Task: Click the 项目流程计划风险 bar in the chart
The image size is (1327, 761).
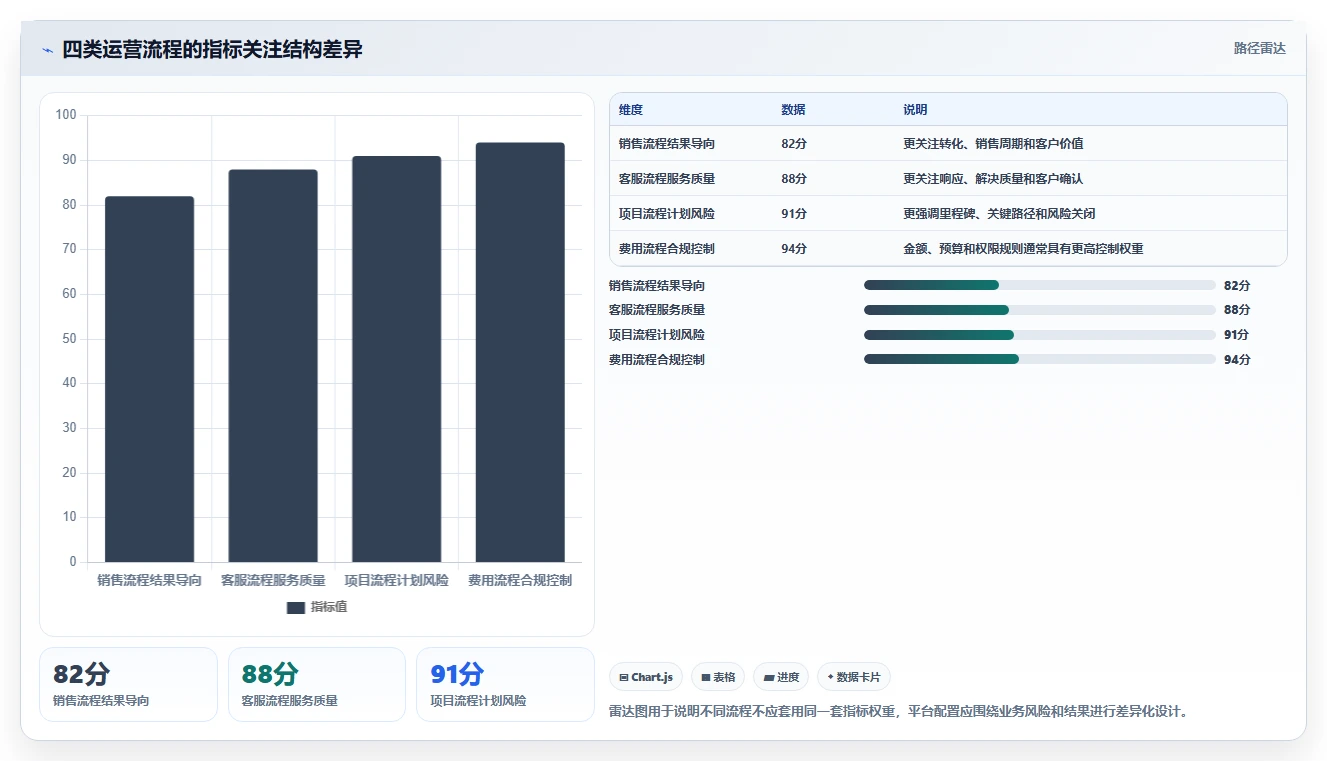Action: click(396, 359)
